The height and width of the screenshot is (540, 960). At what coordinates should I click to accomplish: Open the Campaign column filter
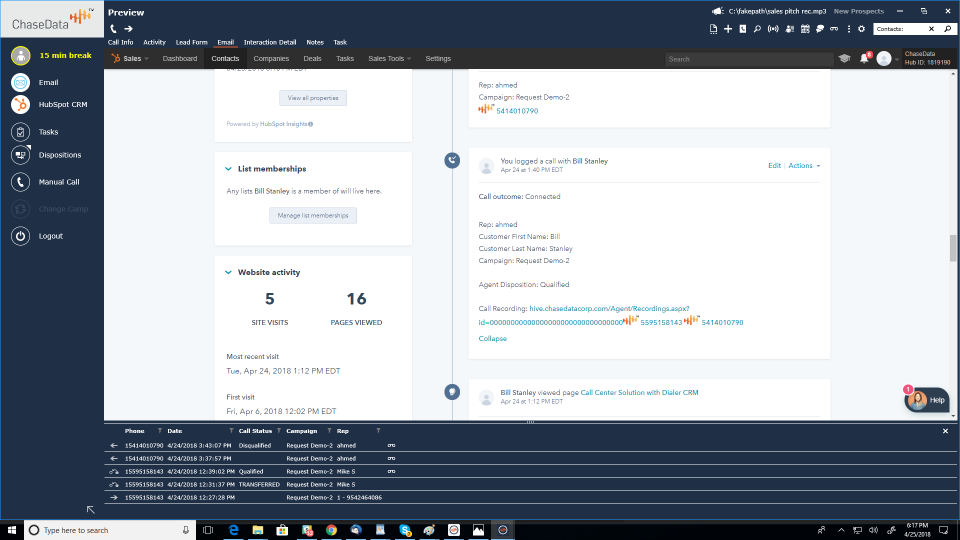coord(329,431)
